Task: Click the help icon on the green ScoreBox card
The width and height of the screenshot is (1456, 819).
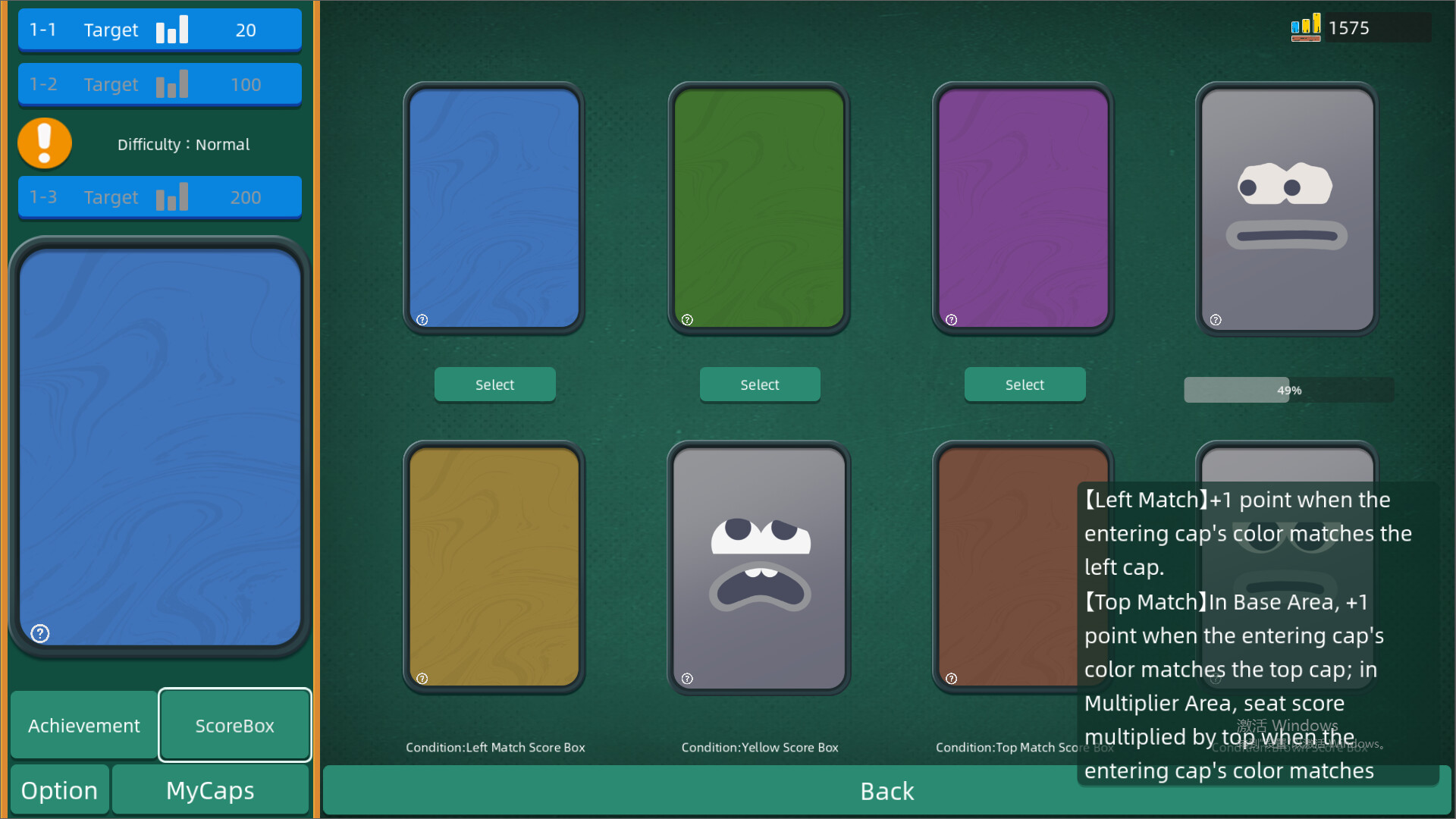Action: point(687,319)
